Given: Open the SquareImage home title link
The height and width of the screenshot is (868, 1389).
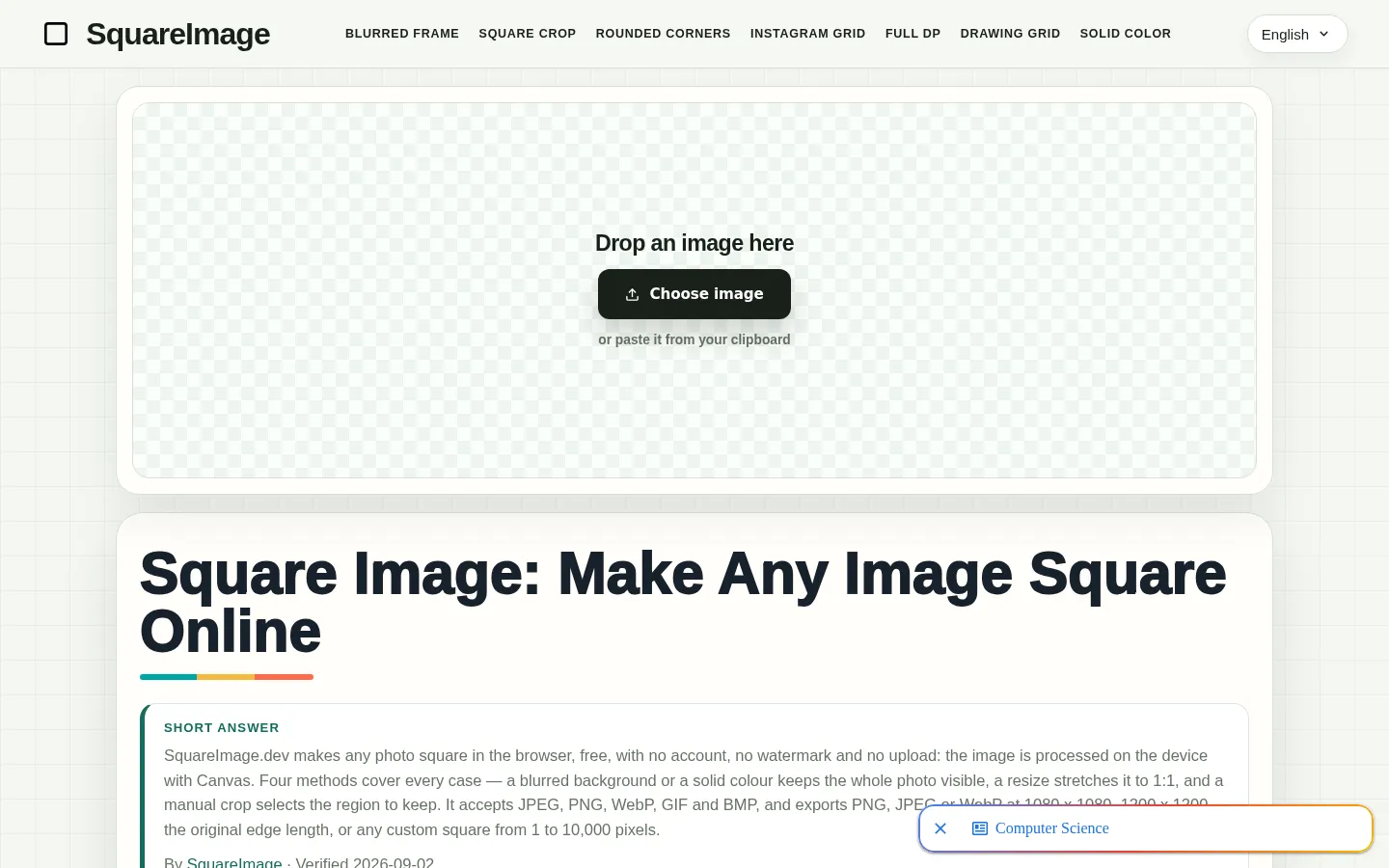Looking at the screenshot, I should tap(177, 34).
